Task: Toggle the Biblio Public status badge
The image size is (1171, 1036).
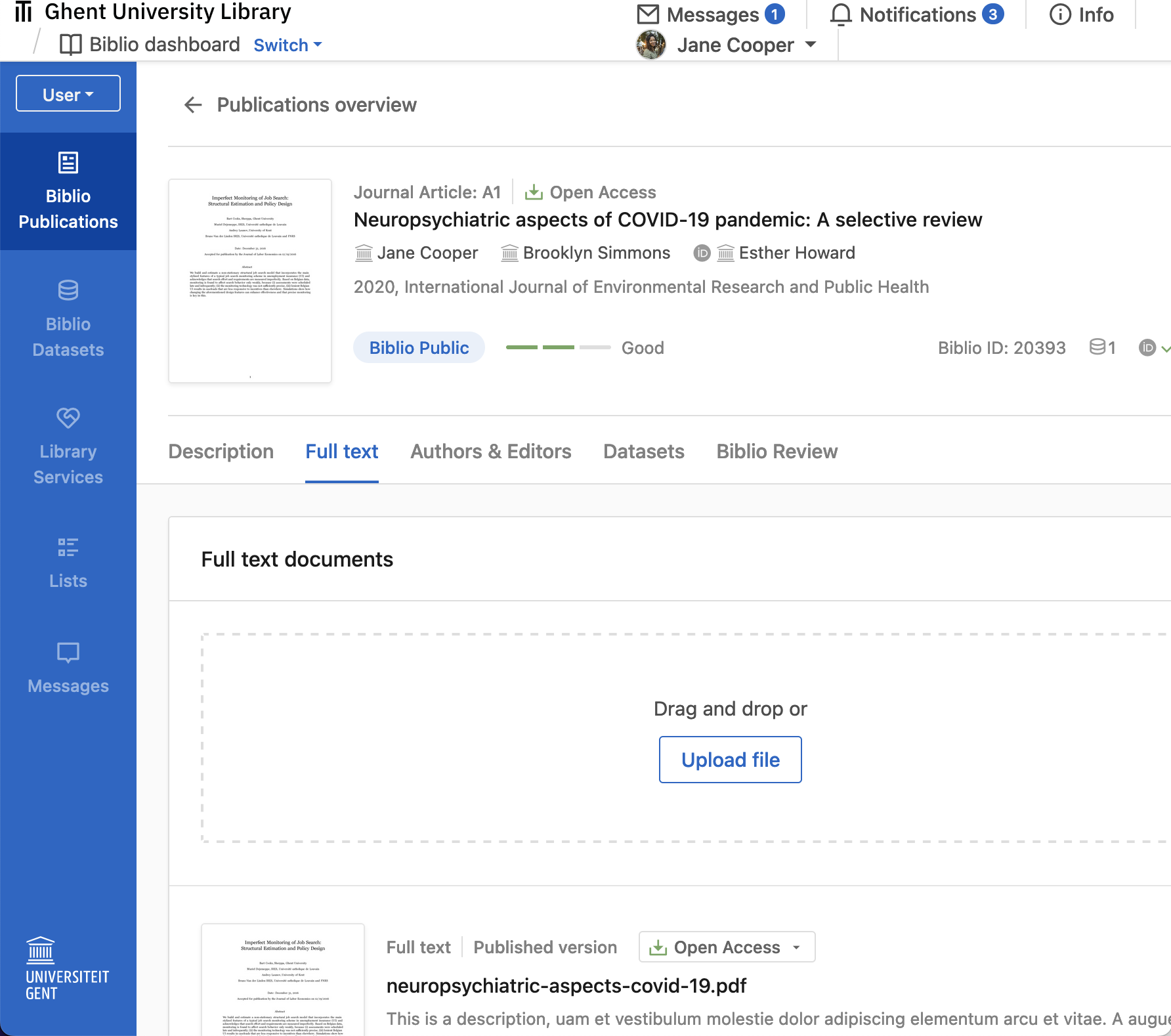Action: pos(419,347)
